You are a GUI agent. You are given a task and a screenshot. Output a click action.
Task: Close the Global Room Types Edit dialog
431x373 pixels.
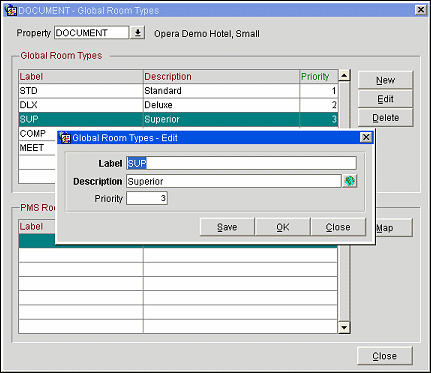coord(366,137)
